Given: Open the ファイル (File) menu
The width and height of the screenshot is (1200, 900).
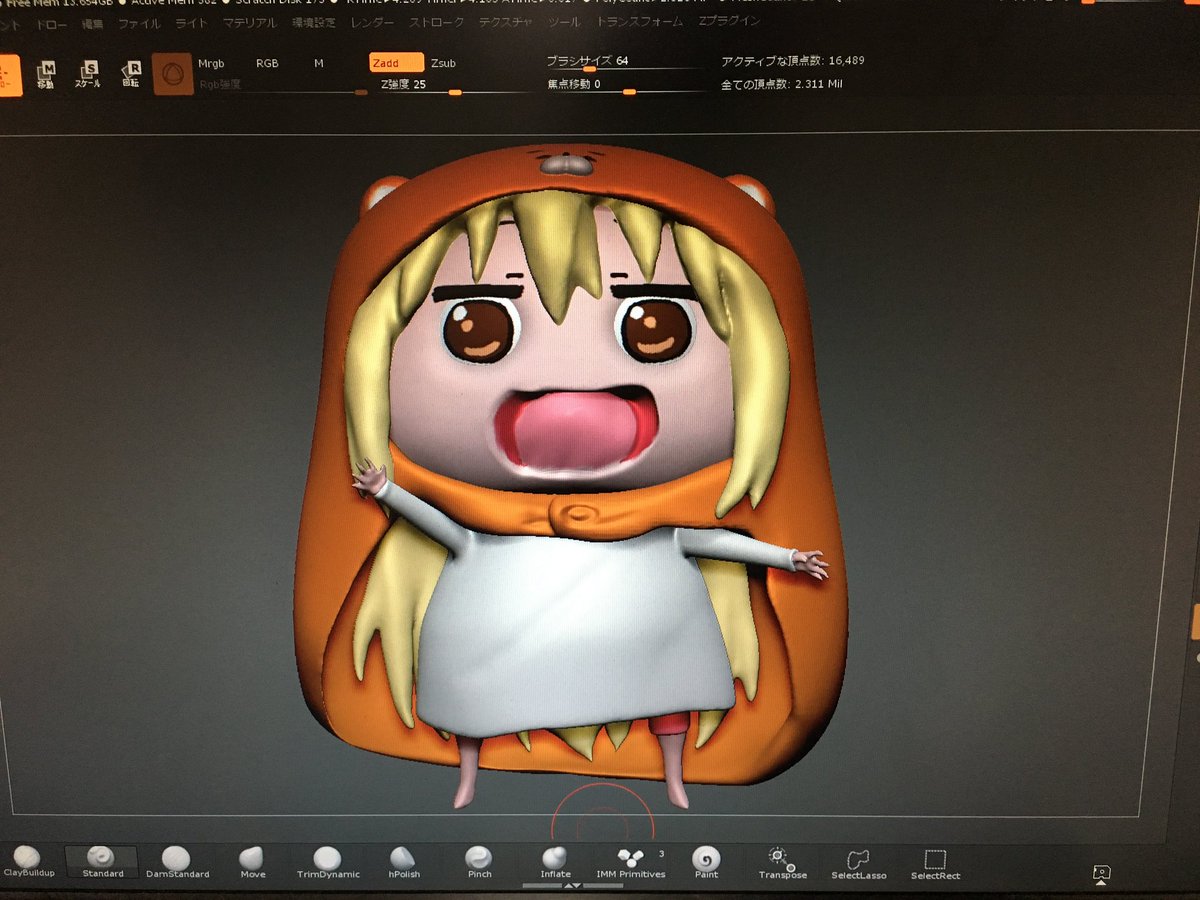Looking at the screenshot, I should point(138,22).
